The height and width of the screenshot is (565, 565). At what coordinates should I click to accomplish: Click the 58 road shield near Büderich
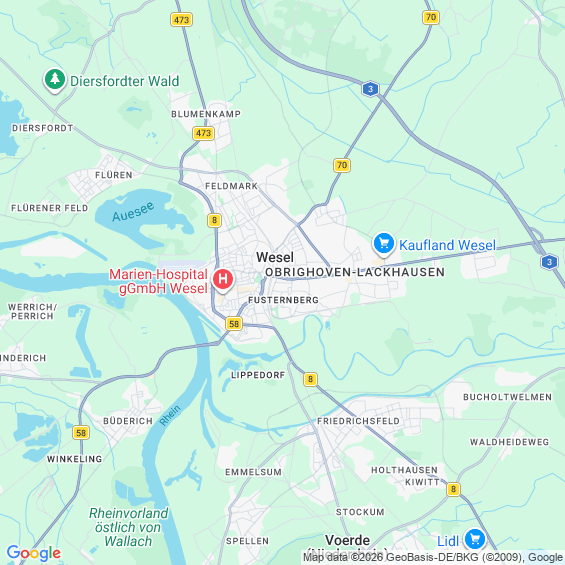[x=81, y=432]
